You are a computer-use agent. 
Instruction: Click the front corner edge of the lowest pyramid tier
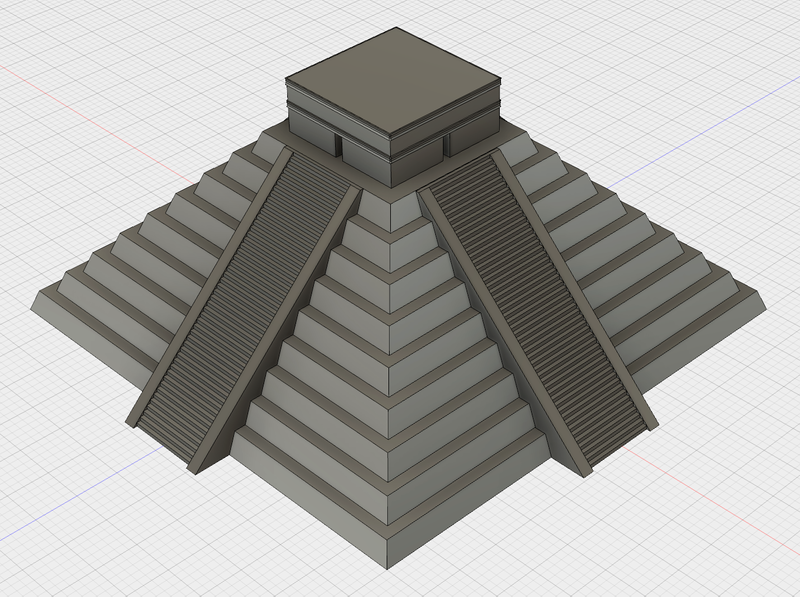tap(387, 555)
